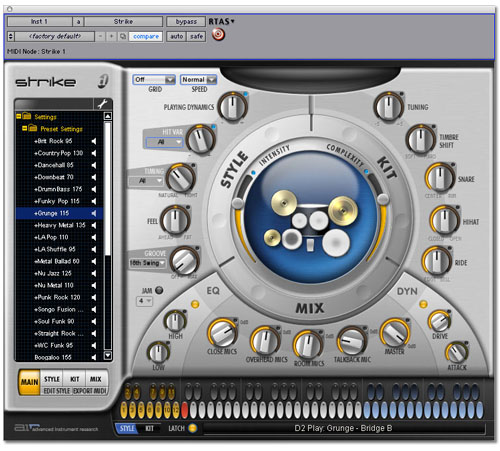Switch to the STYLE page tab
The width and height of the screenshot is (500, 451).
(x=52, y=379)
